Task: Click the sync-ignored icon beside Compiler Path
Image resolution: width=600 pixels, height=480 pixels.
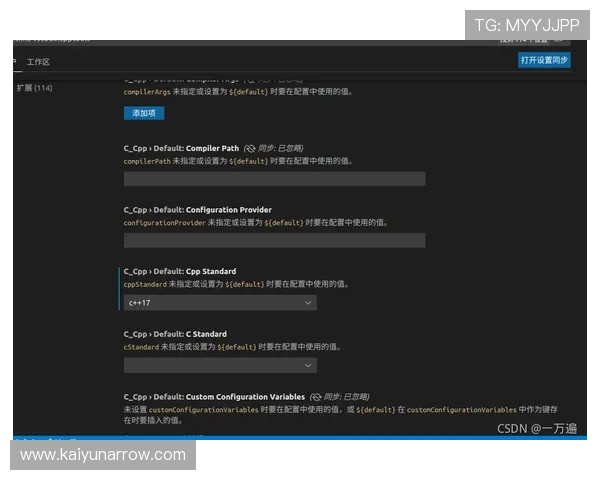Action: (250, 148)
